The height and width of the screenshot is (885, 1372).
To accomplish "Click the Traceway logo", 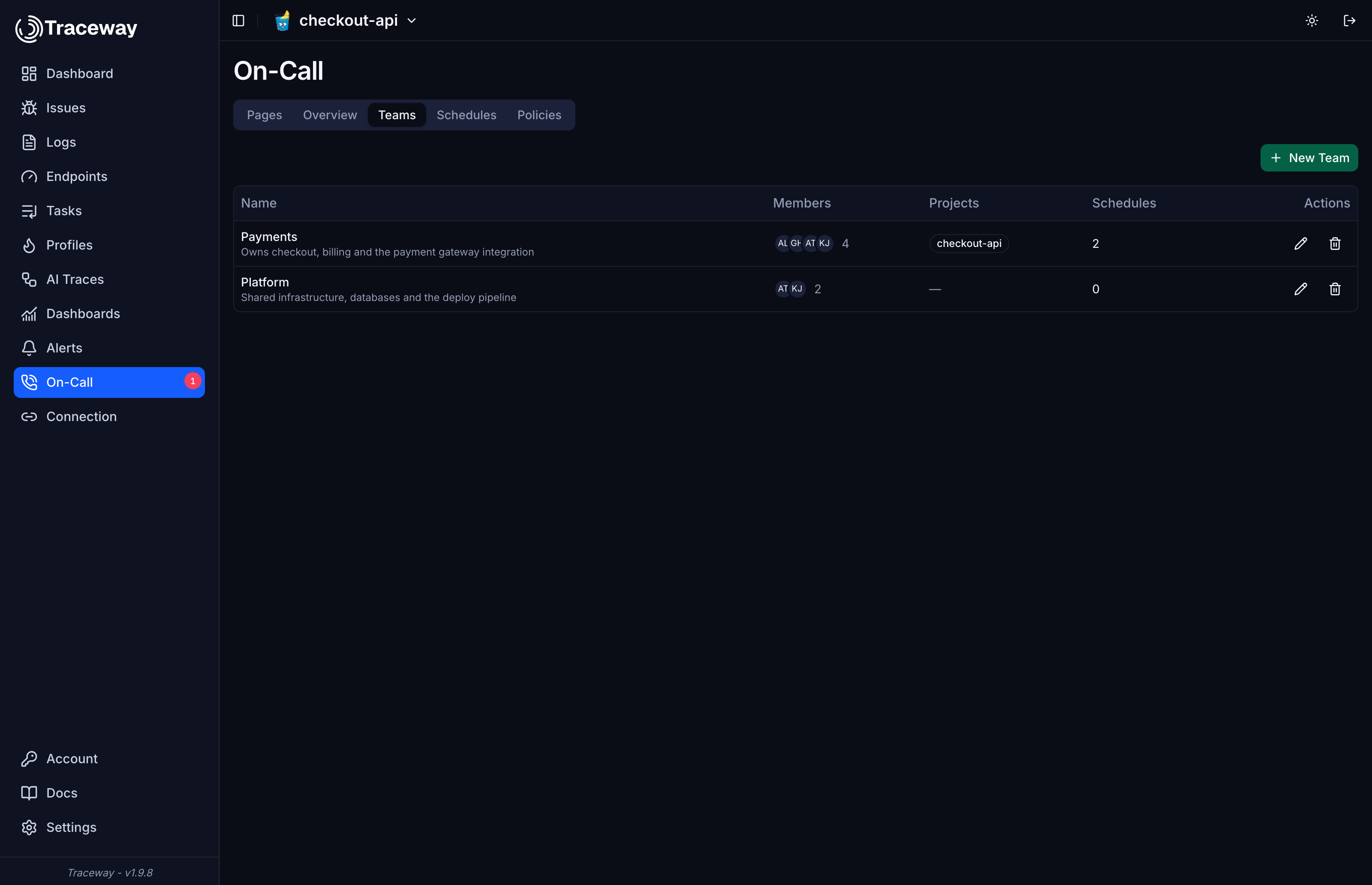I will coord(76,28).
